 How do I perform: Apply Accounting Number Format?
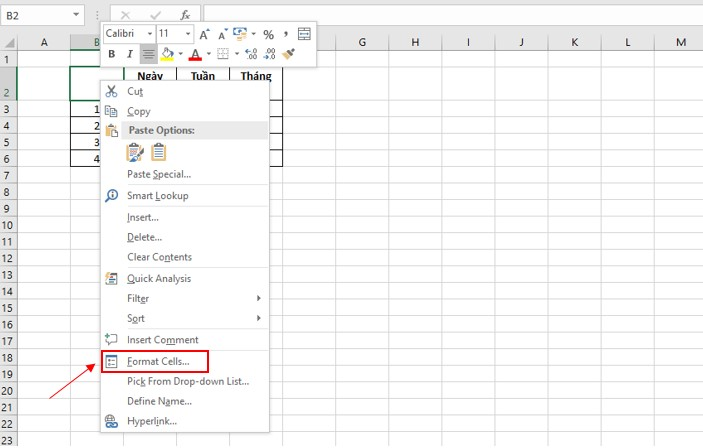tap(240, 34)
